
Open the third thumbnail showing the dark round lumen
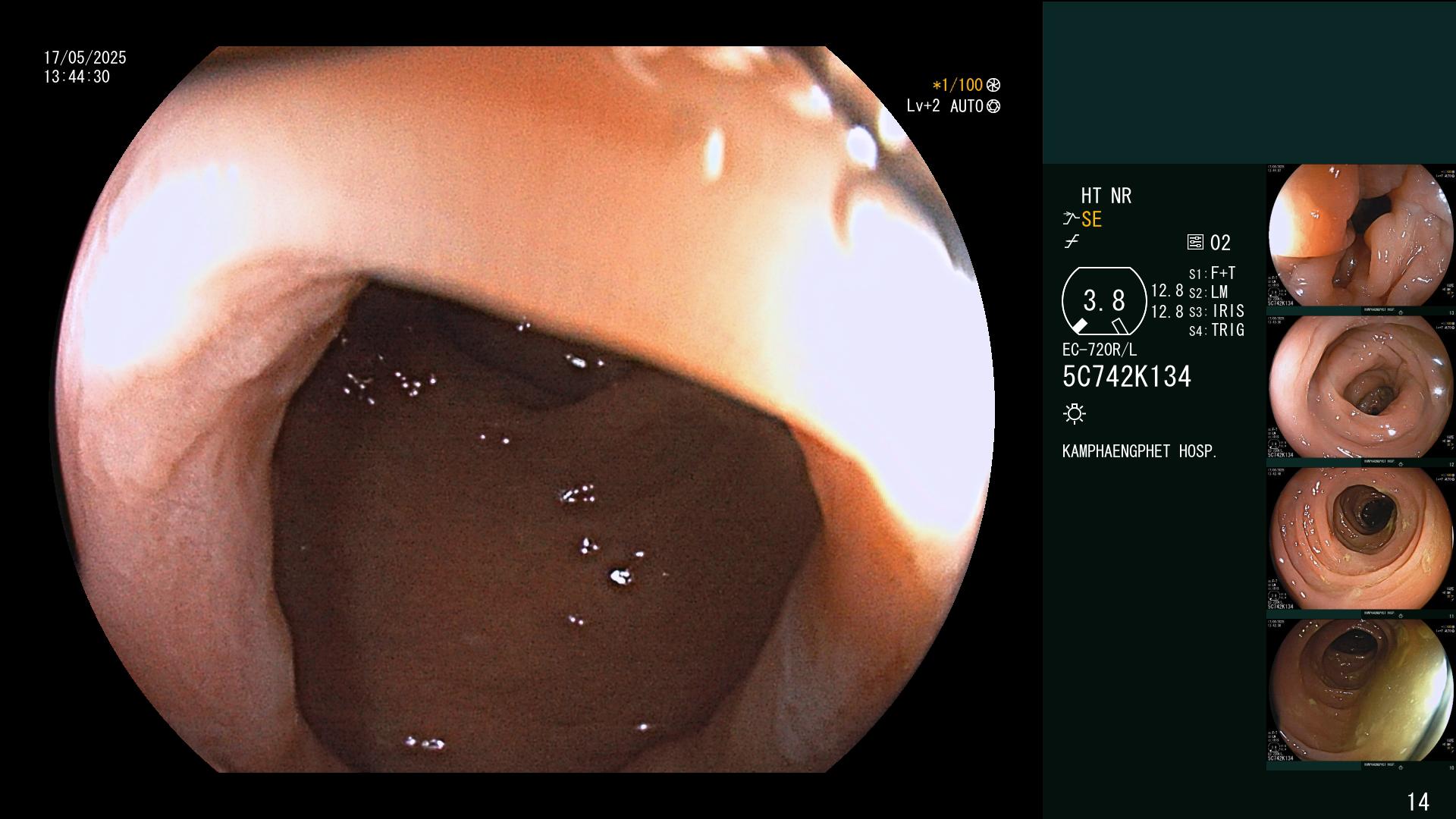[1361, 539]
